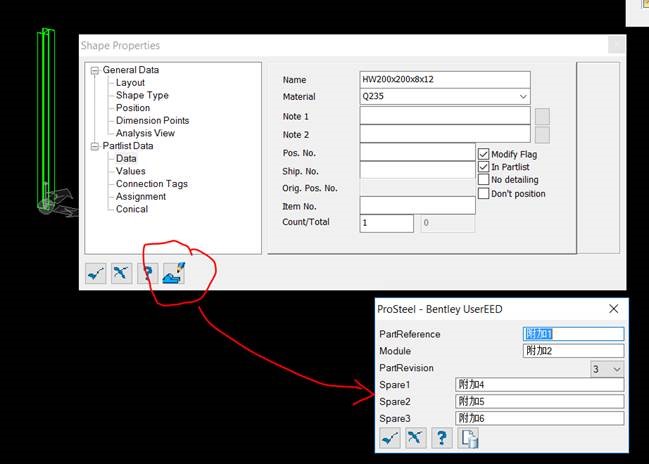The image size is (649, 464).
Task: Enable the No detailing checkbox
Action: click(483, 180)
